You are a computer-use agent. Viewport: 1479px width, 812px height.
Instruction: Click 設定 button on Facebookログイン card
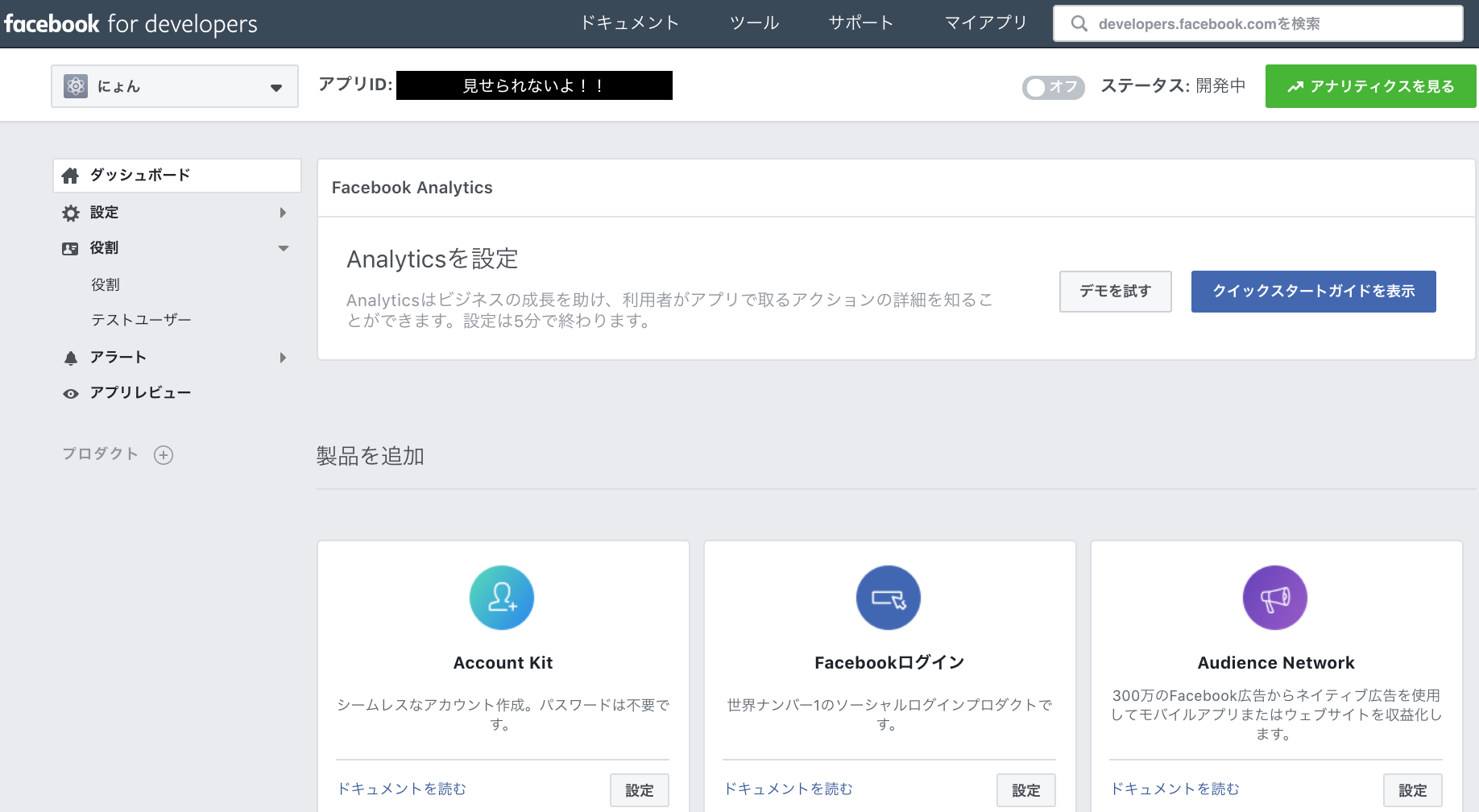tap(1025, 790)
